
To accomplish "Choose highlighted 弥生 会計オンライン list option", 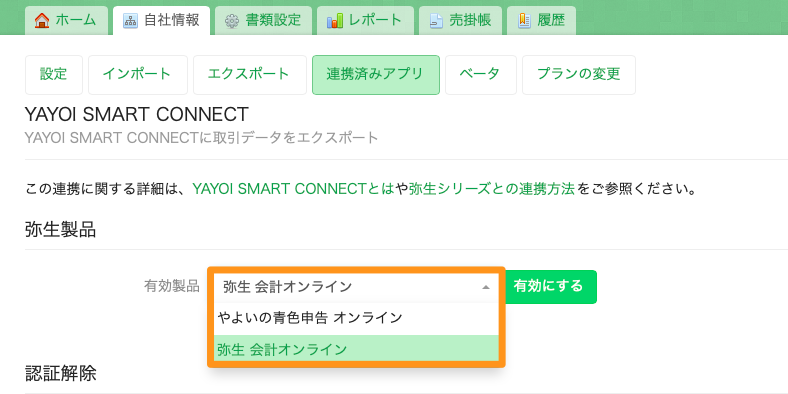I will (356, 348).
